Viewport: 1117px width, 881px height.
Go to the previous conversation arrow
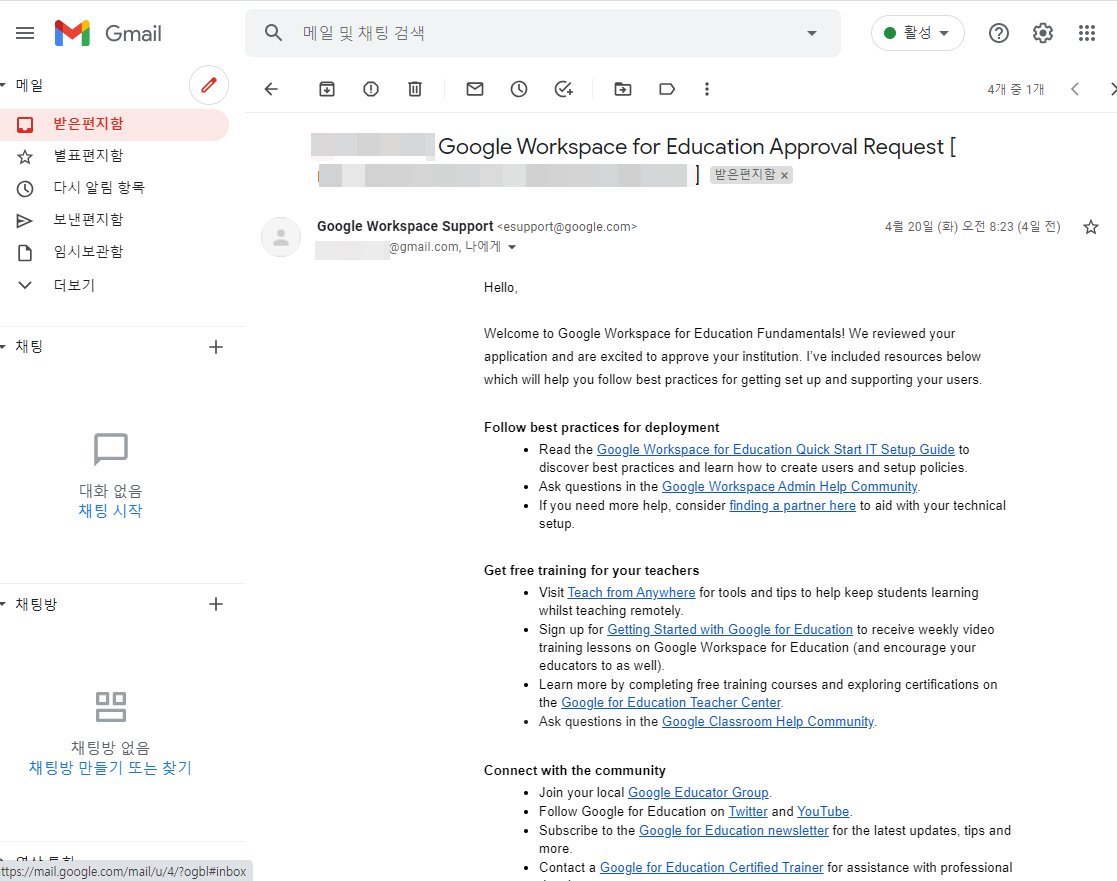click(x=1075, y=89)
